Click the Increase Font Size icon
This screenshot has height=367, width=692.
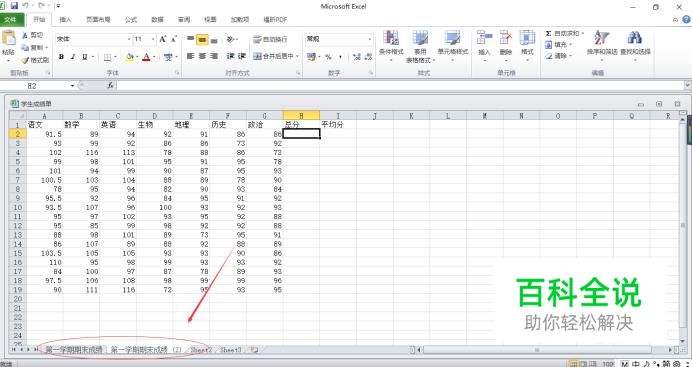coord(163,39)
